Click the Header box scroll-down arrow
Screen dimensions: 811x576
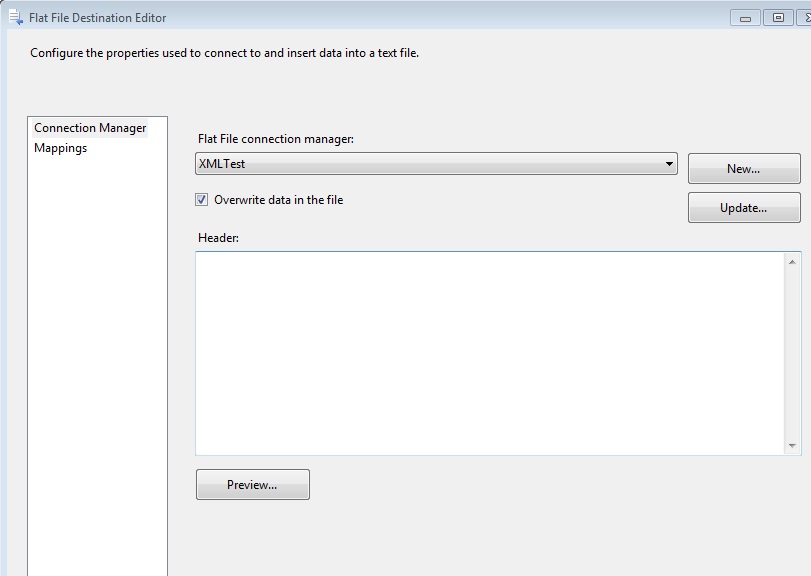[792, 446]
